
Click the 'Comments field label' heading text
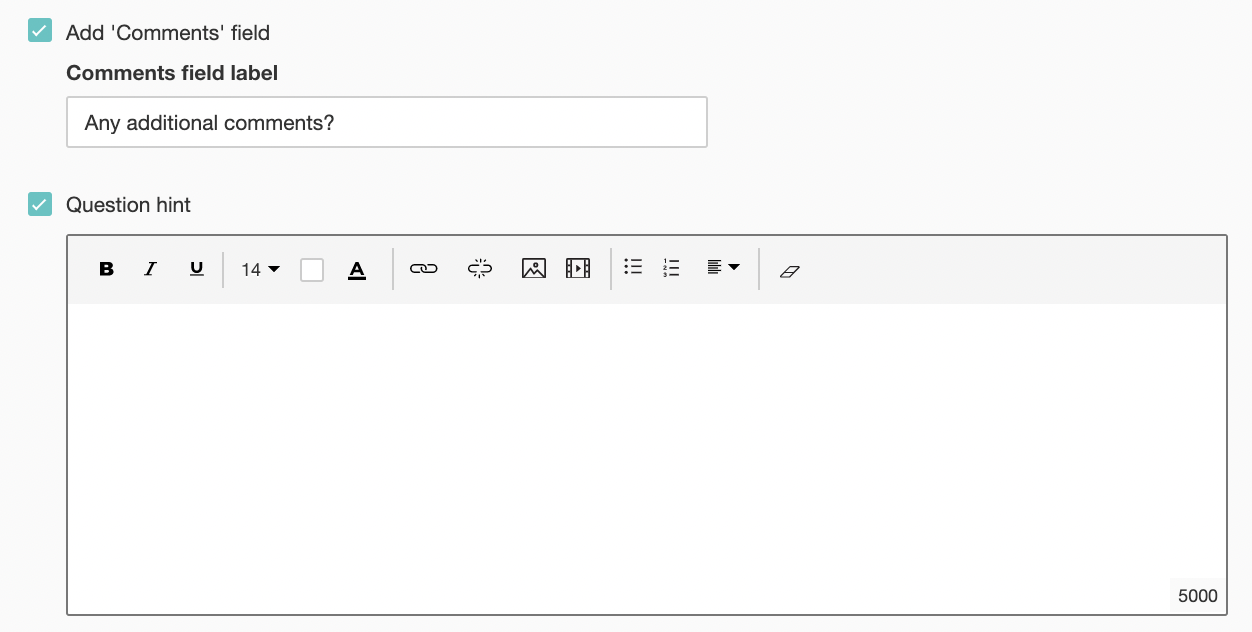point(172,73)
